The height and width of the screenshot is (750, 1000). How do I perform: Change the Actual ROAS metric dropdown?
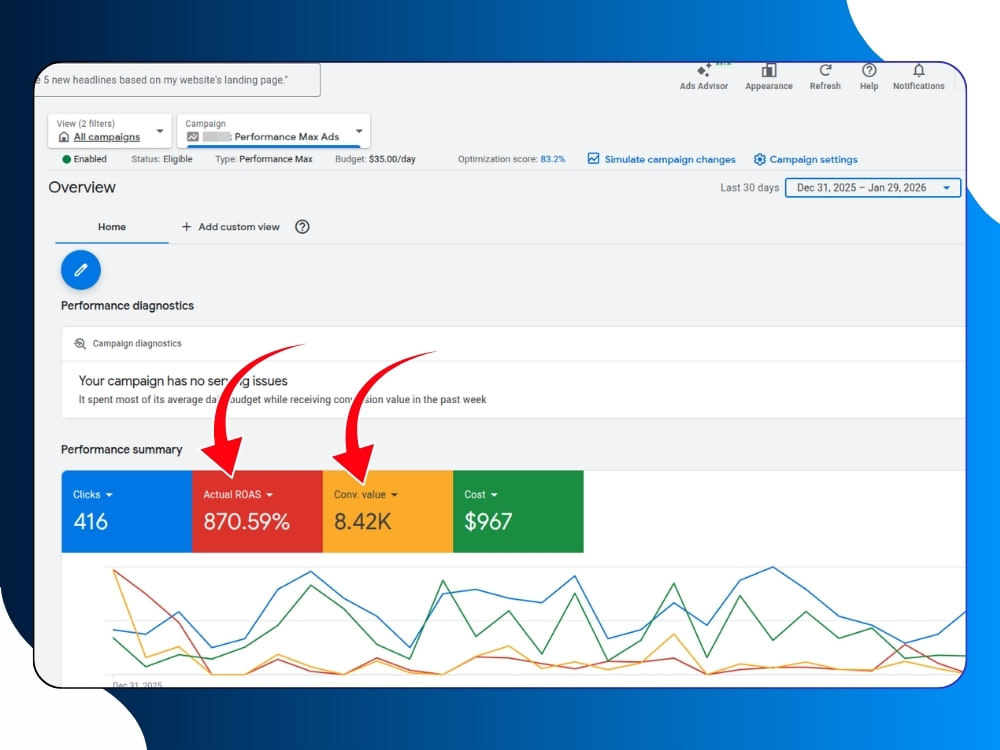269,495
